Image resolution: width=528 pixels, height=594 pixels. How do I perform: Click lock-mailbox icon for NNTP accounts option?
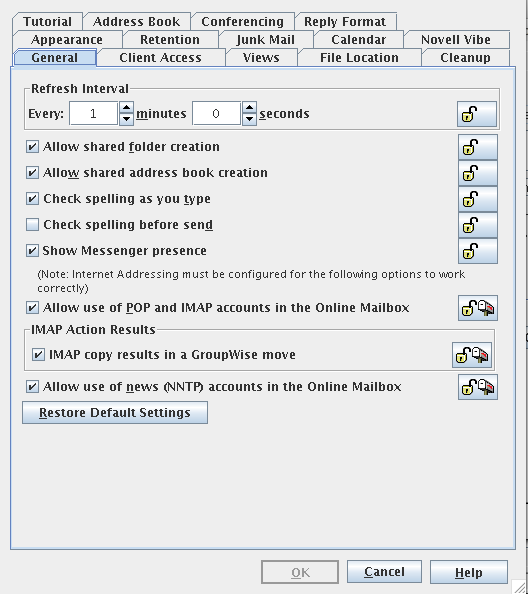click(478, 387)
